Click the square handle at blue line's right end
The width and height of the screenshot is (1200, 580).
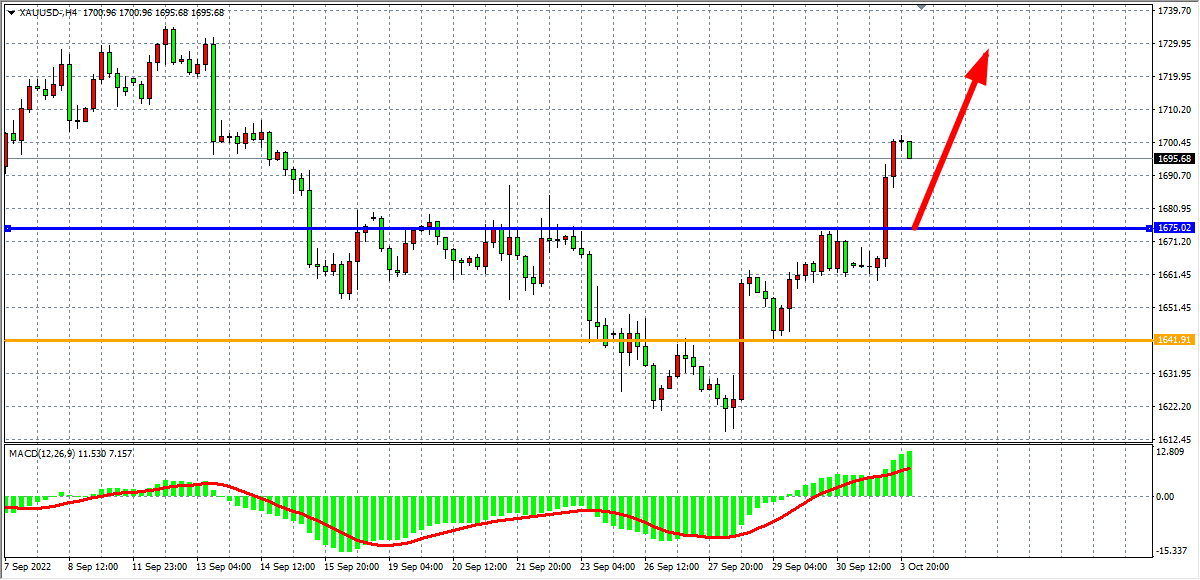tap(1149, 229)
